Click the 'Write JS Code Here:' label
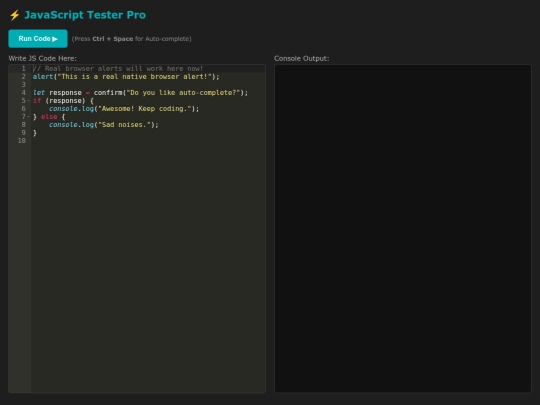This screenshot has width=540, height=405. [43, 59]
